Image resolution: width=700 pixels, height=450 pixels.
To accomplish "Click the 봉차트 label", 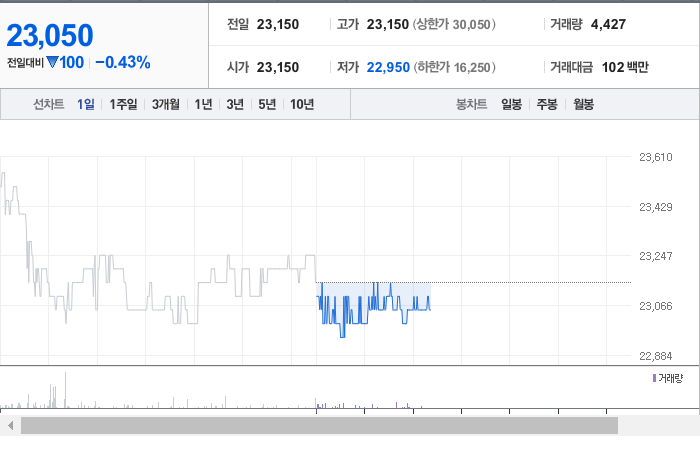I will [471, 104].
